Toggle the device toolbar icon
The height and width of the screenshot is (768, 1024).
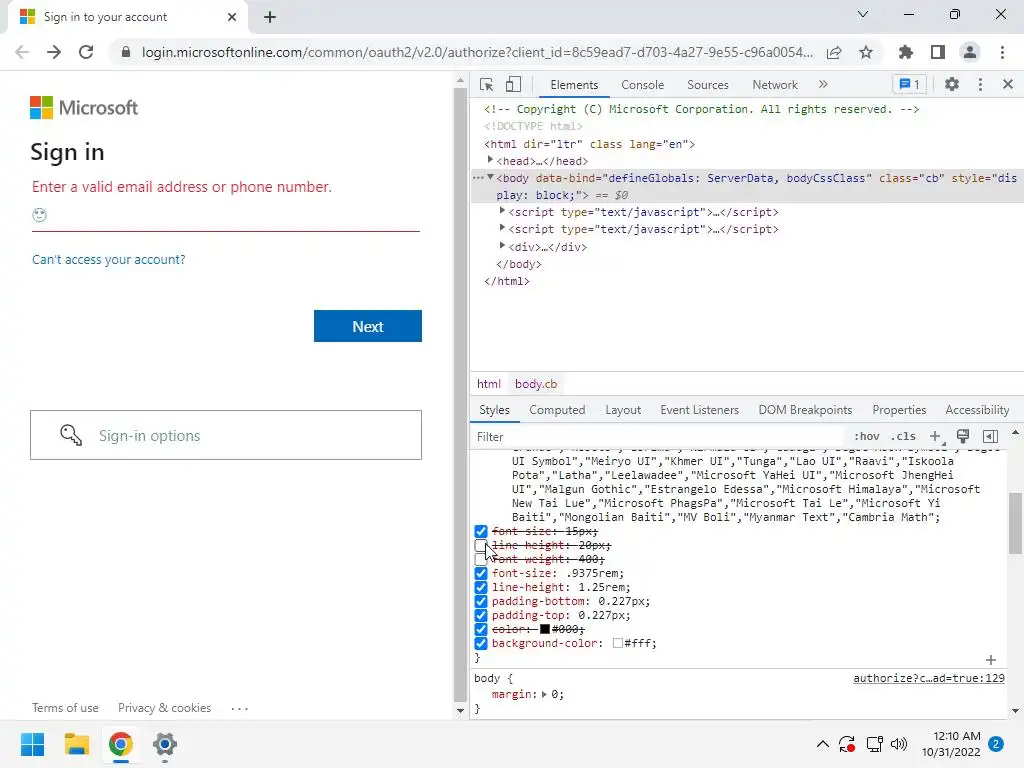pyautogui.click(x=513, y=84)
